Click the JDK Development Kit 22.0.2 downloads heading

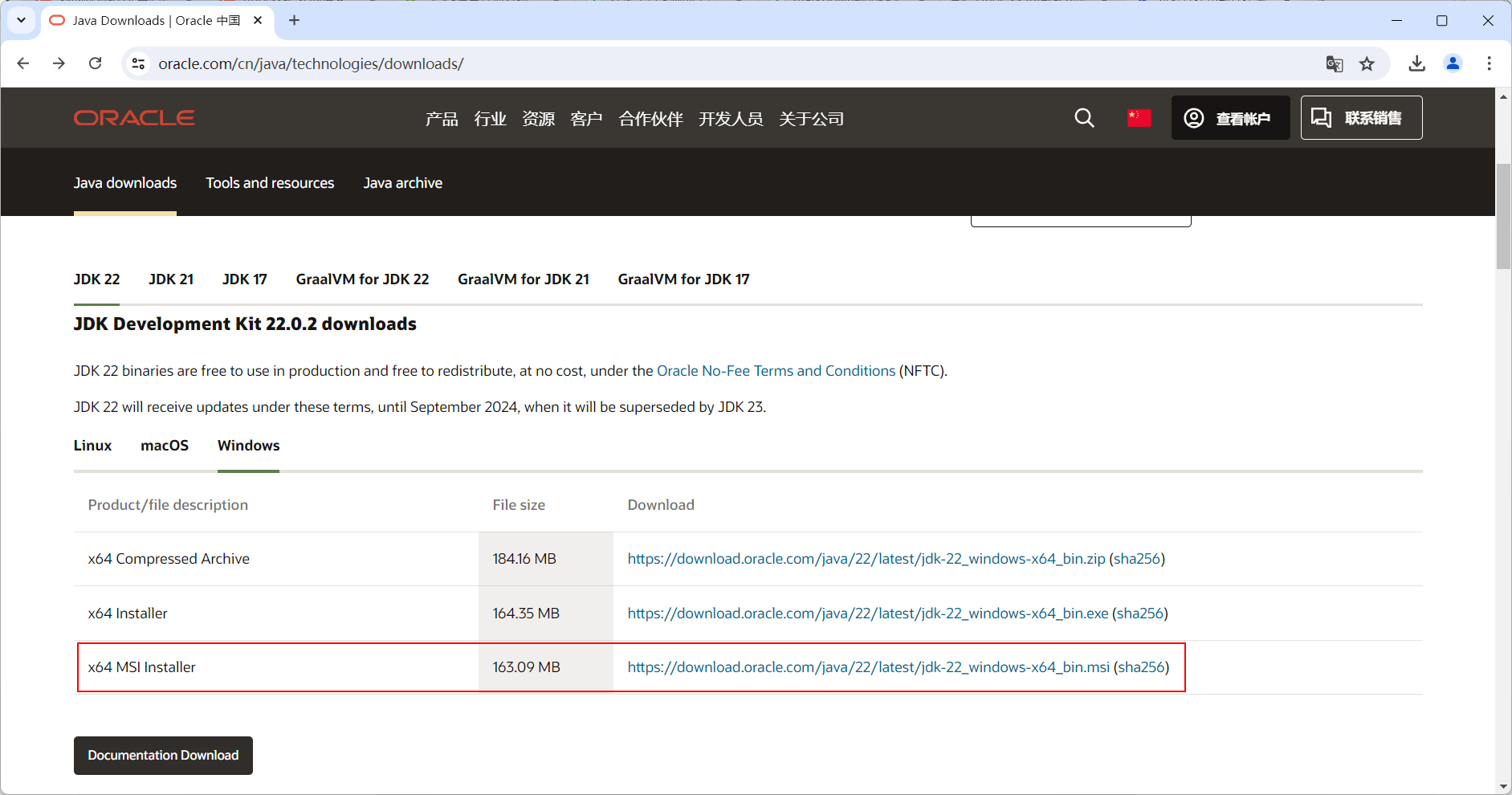245,324
